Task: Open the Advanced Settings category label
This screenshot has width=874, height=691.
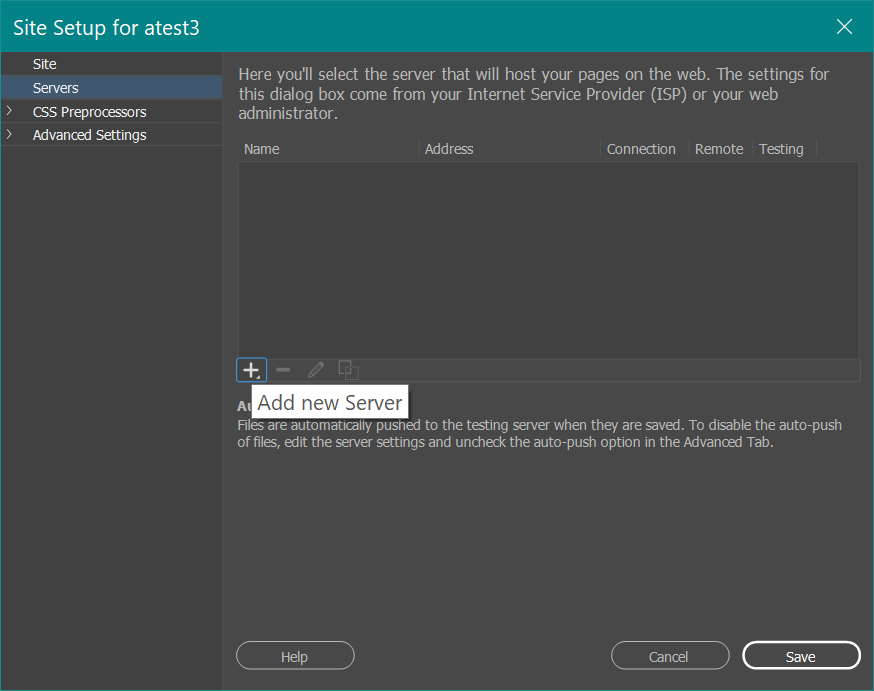Action: click(x=90, y=135)
